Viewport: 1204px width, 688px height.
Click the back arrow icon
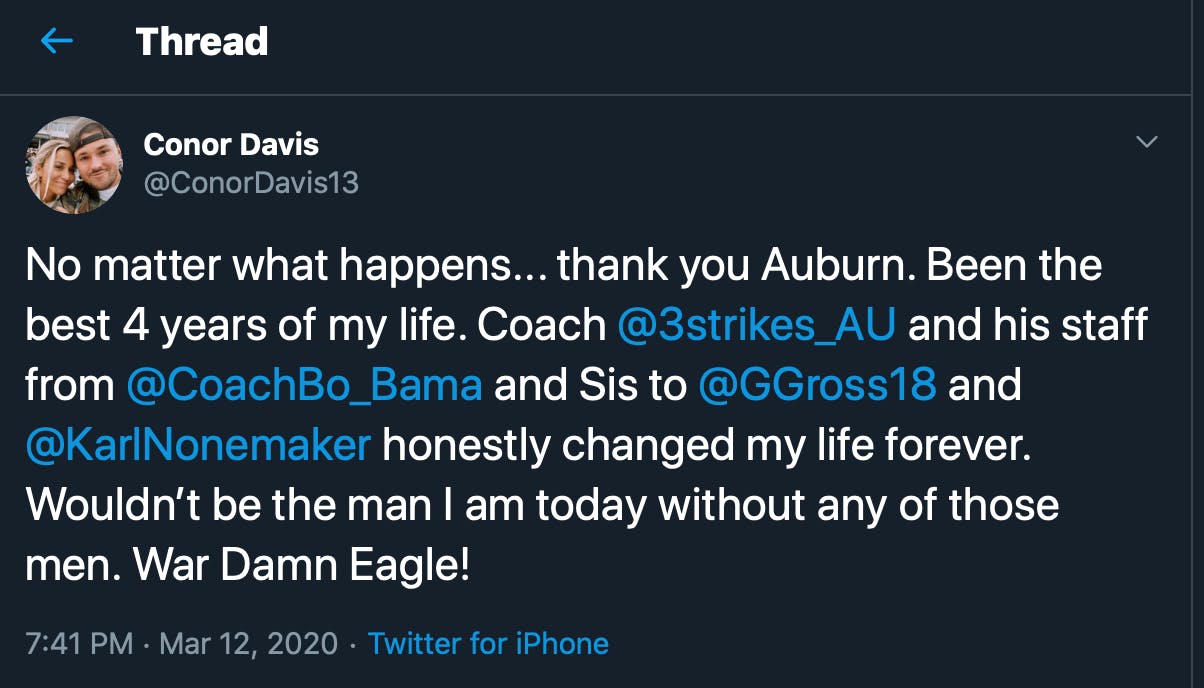tap(57, 41)
